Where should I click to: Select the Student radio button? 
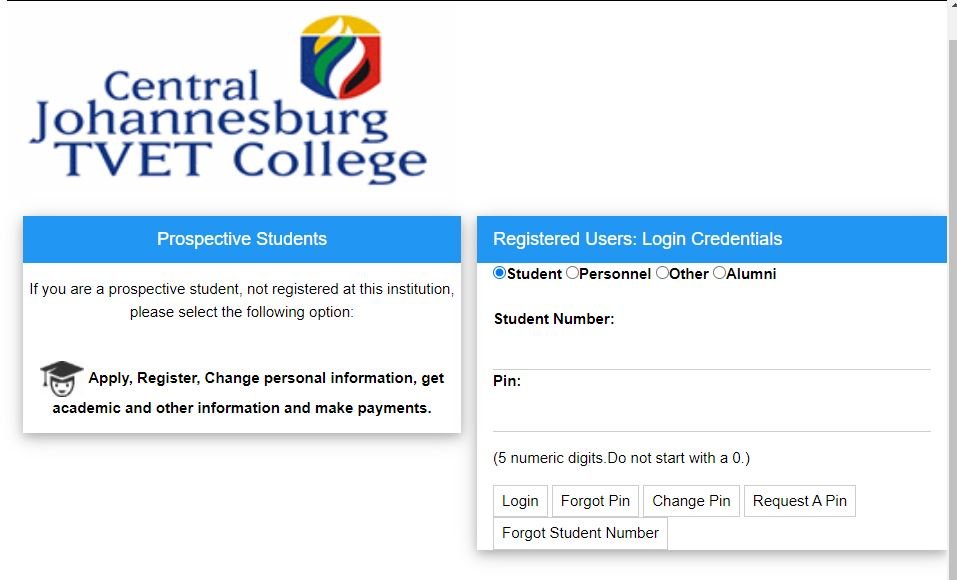pyautogui.click(x=500, y=273)
